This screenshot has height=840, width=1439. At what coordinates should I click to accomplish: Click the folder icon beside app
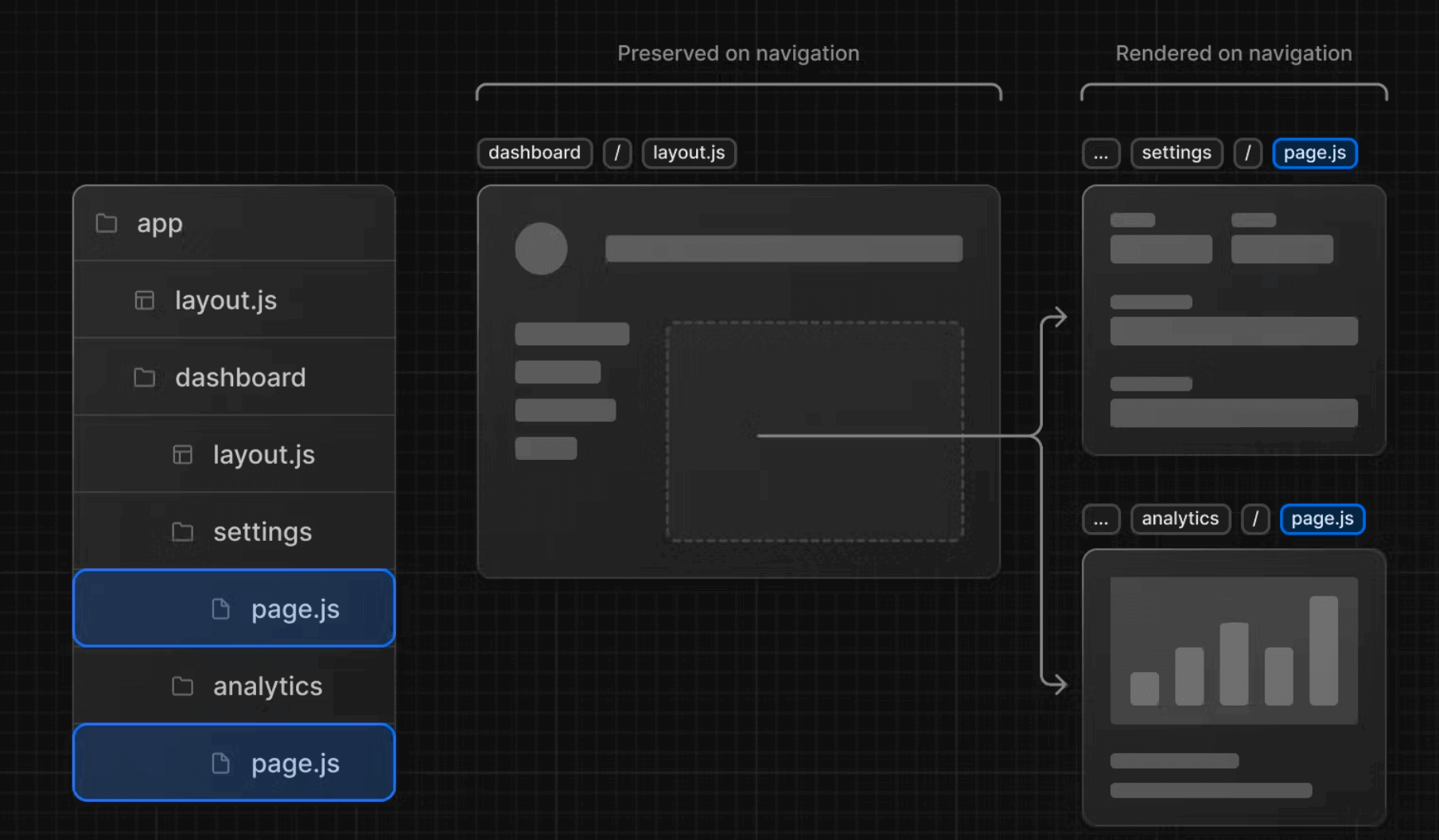107,224
